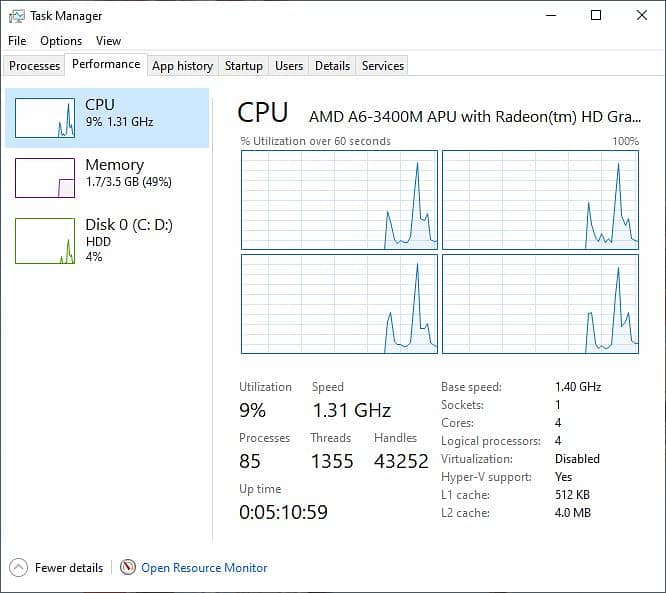Click the Task Manager app icon in title bar
Screen dimensions: 666x593
[x=17, y=16]
